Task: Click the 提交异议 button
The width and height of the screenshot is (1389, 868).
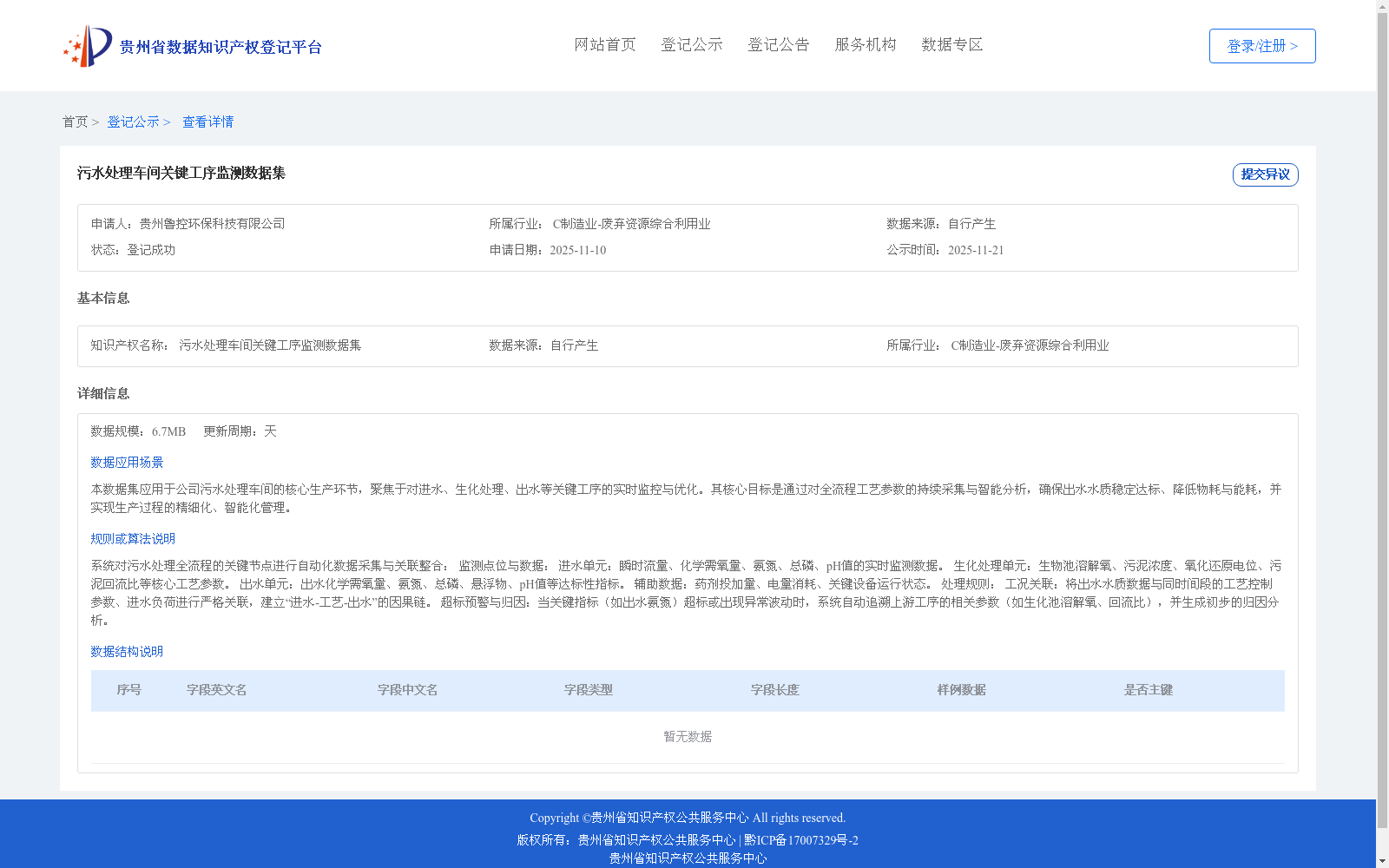Action: pos(1266,174)
